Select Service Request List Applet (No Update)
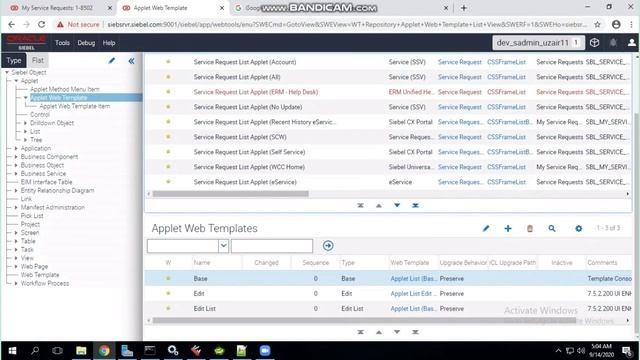This screenshot has height=360, width=640. (248, 107)
